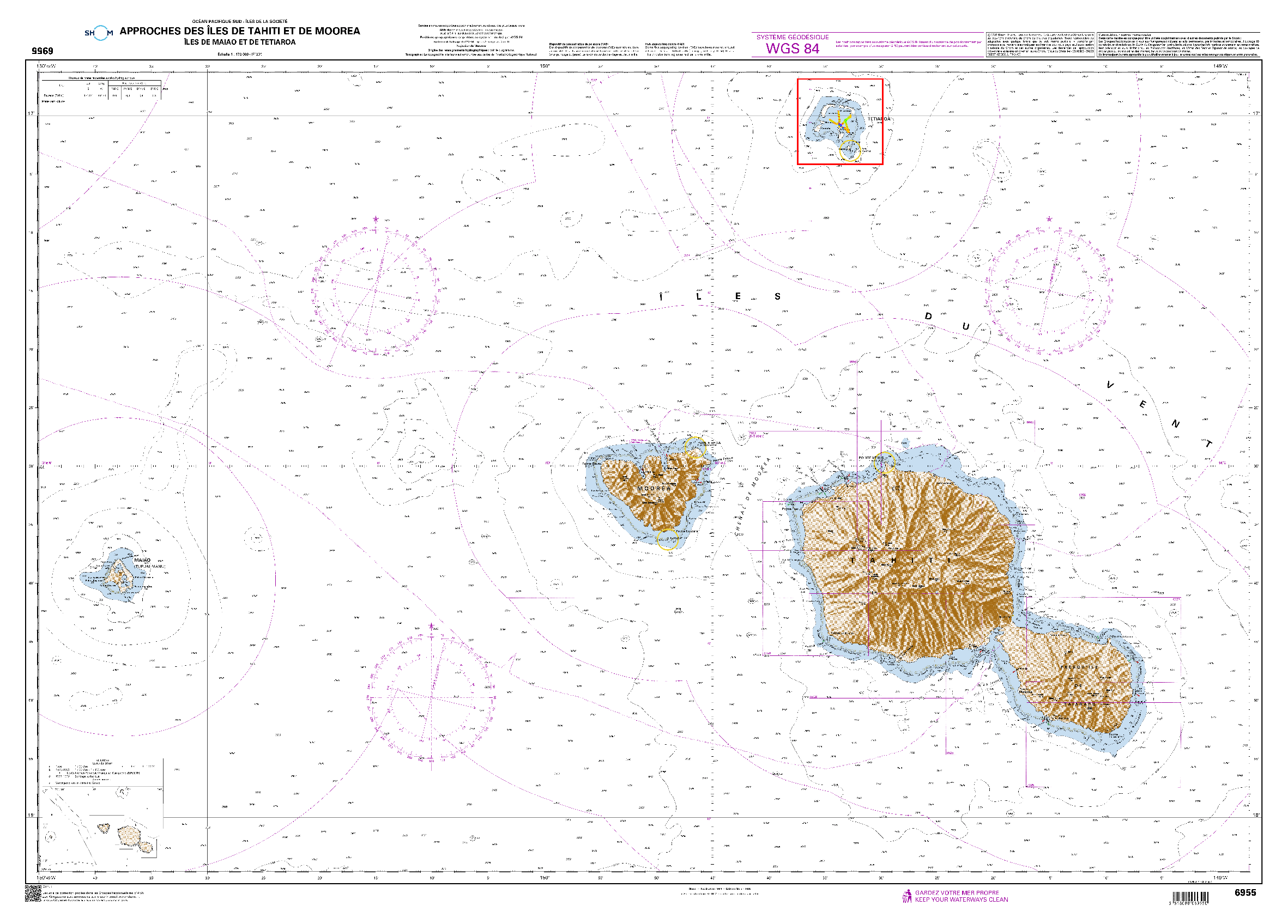This screenshot has width=1288, height=924.
Task: Click the MAIAO island label
Action: (x=143, y=560)
